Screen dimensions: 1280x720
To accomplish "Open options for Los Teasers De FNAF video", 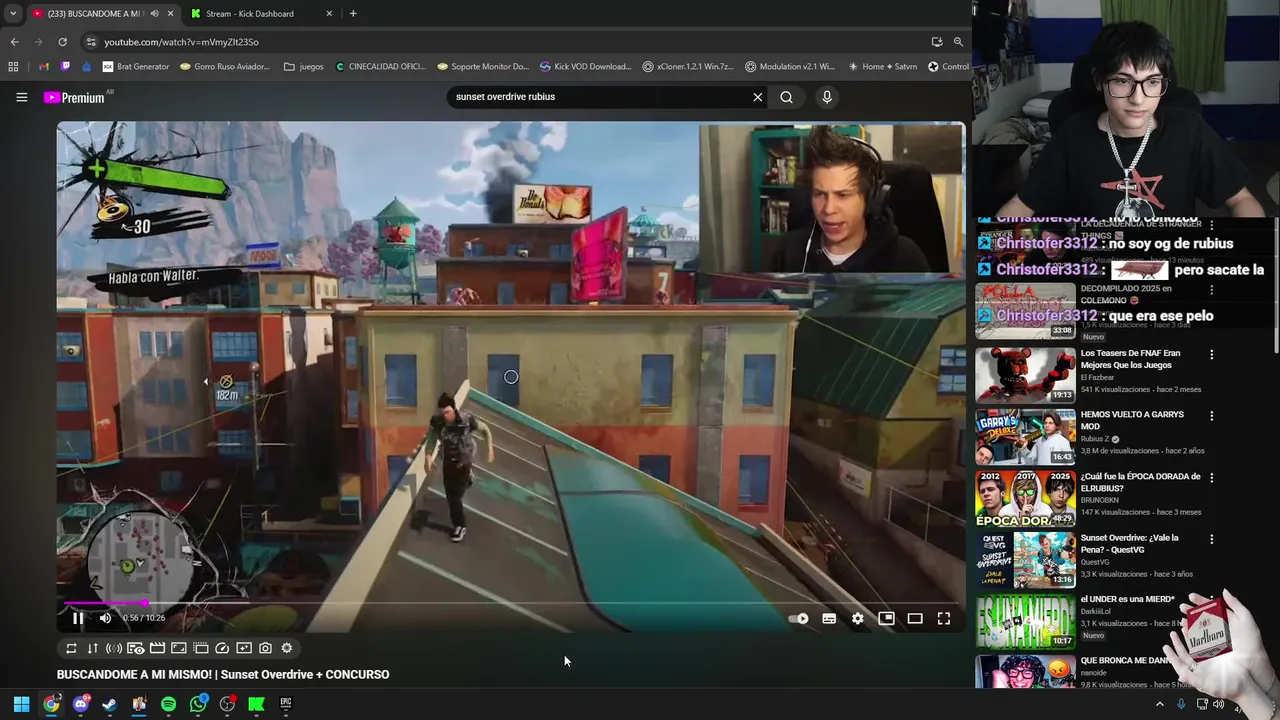I will click(1211, 355).
